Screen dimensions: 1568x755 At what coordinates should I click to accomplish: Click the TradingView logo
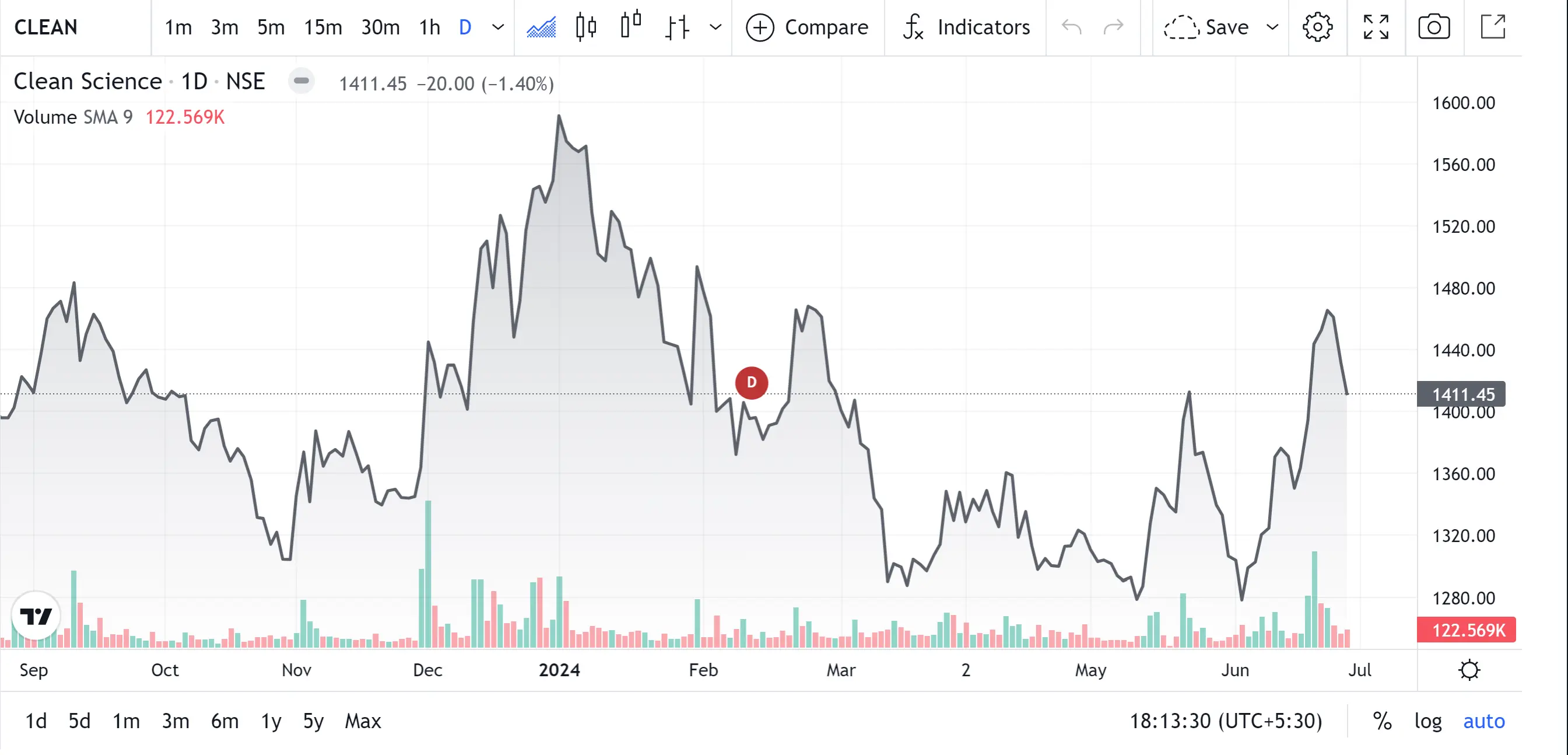(36, 616)
